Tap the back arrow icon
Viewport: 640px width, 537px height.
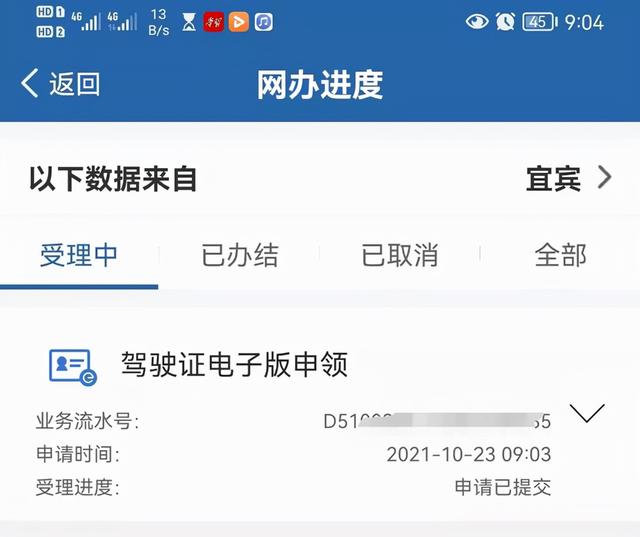29,83
